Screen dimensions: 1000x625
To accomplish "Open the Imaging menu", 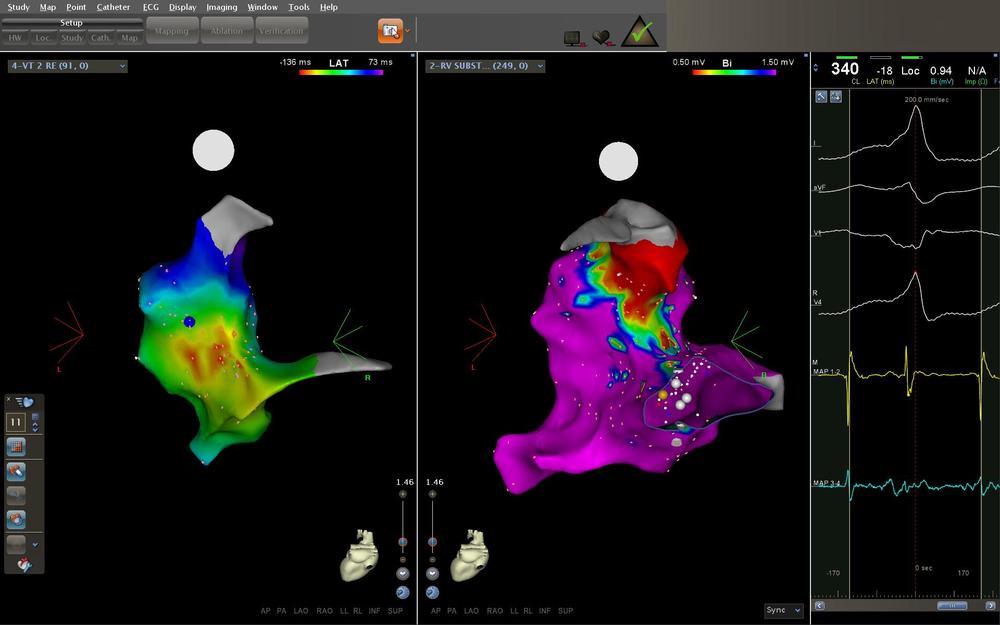I will (x=221, y=7).
